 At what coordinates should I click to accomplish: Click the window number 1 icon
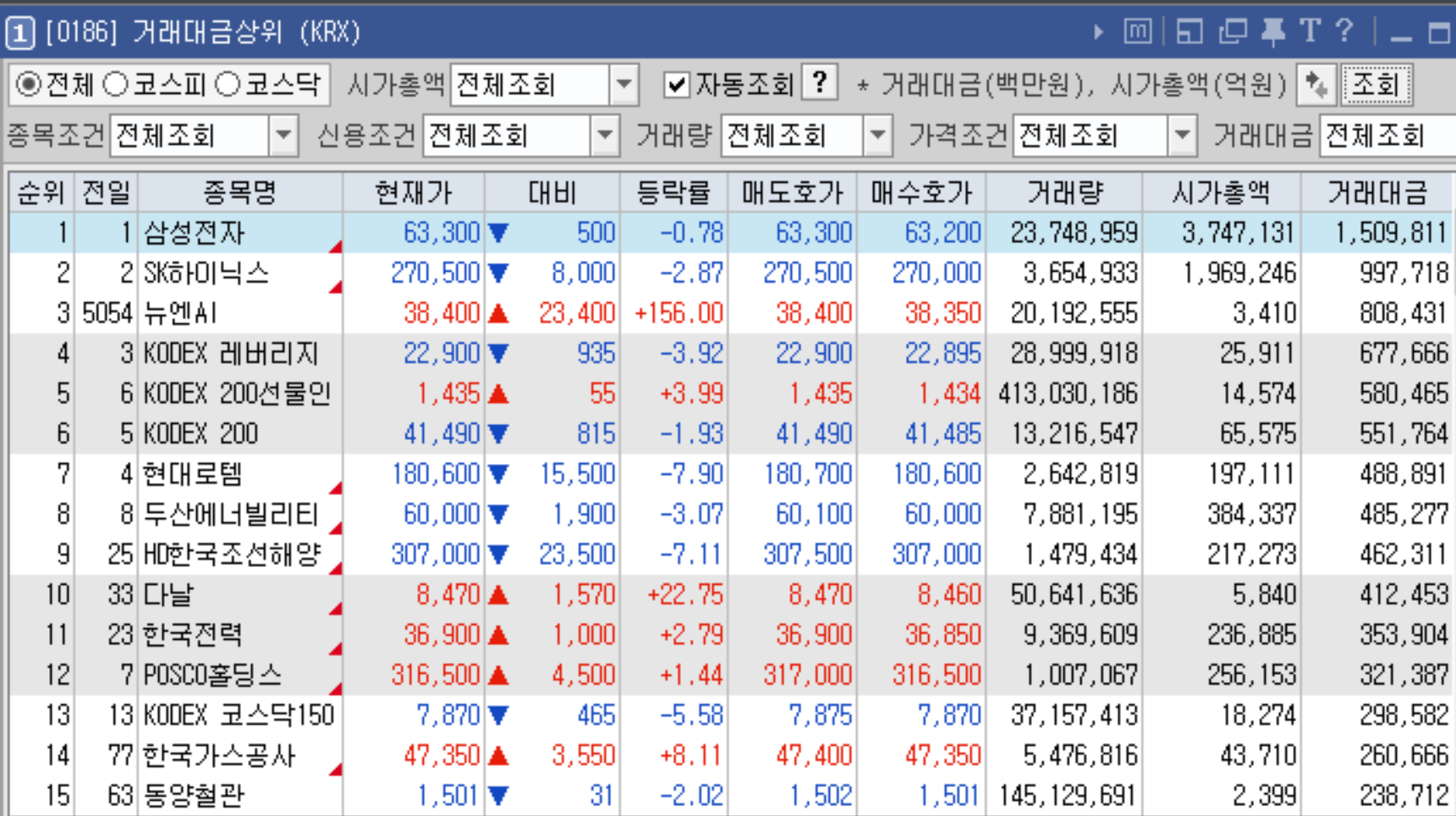pos(20,34)
